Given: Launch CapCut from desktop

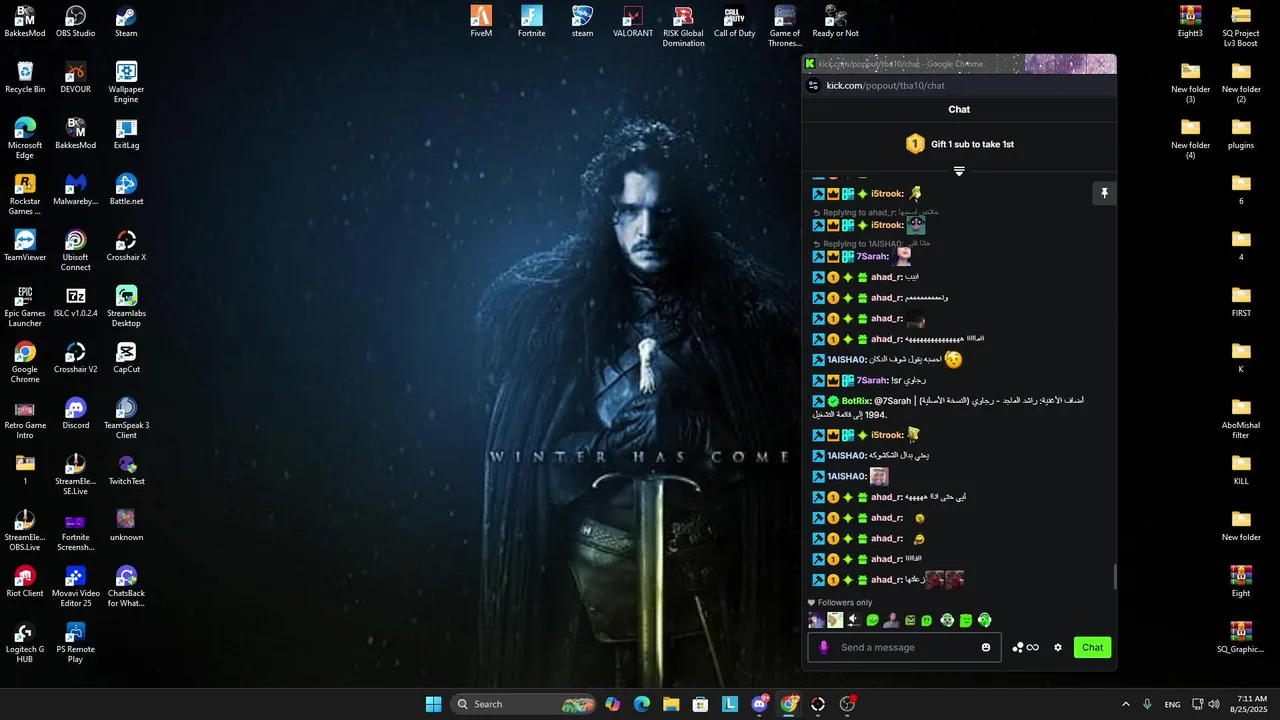Looking at the screenshot, I should 126,357.
